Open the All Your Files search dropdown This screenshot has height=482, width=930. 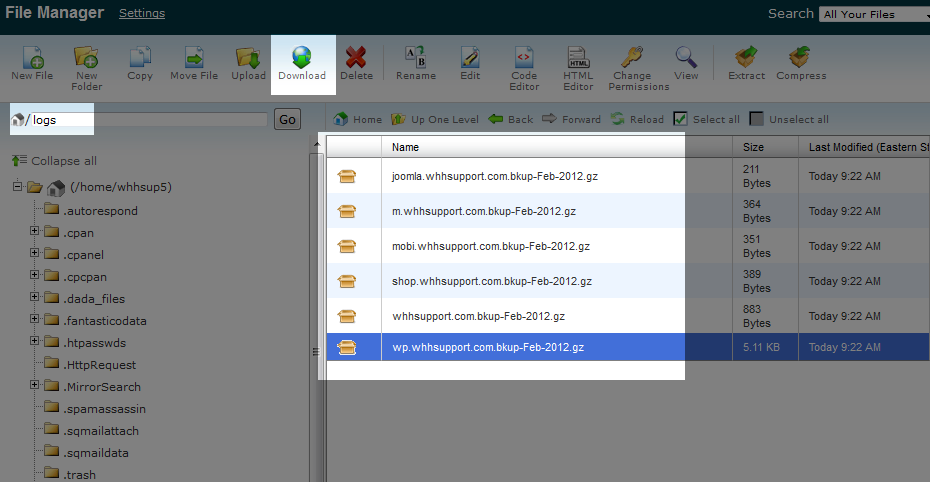873,14
